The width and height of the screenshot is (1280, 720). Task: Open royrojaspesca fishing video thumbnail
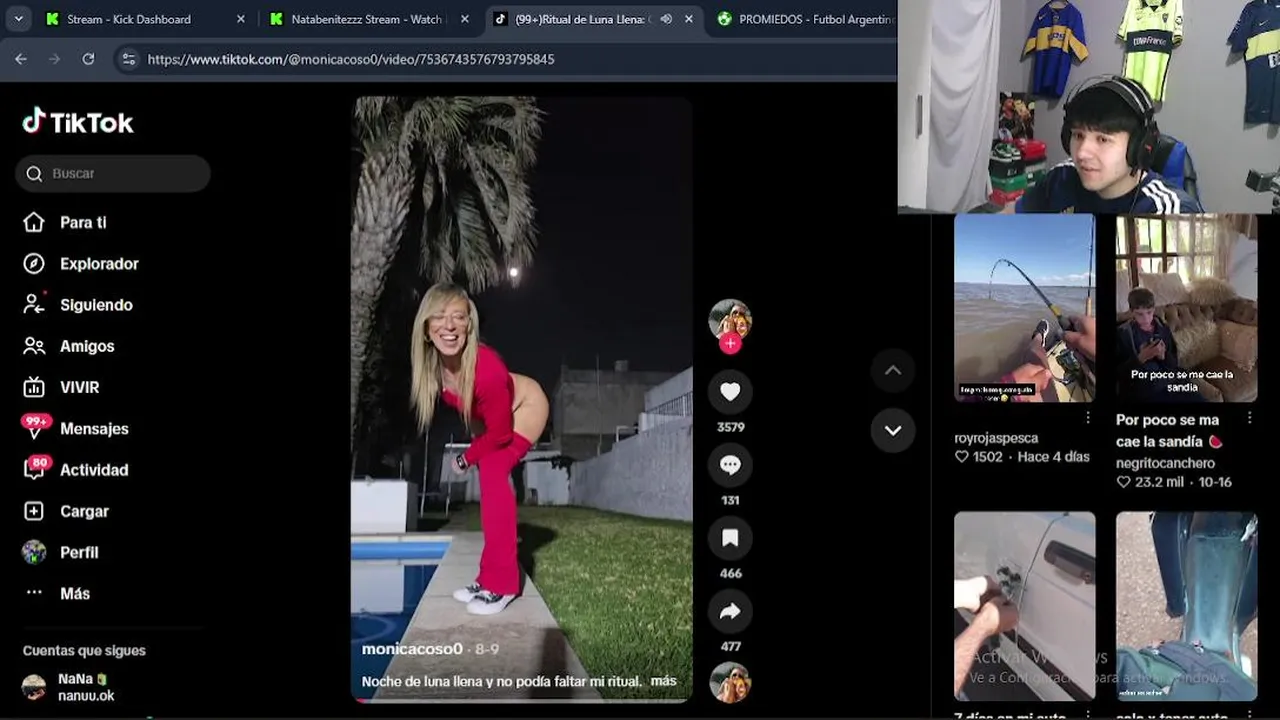1024,308
